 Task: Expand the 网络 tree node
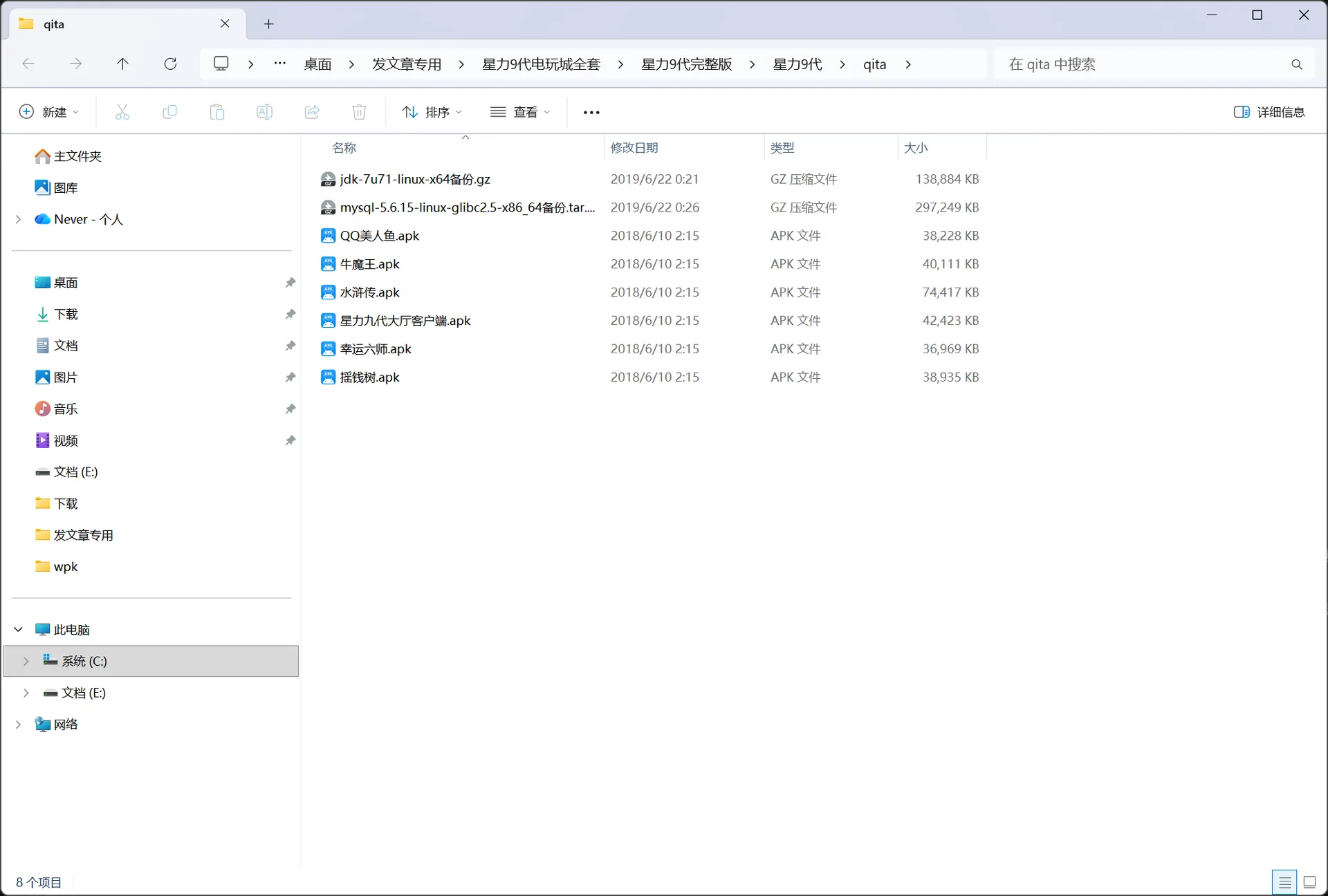tap(18, 724)
